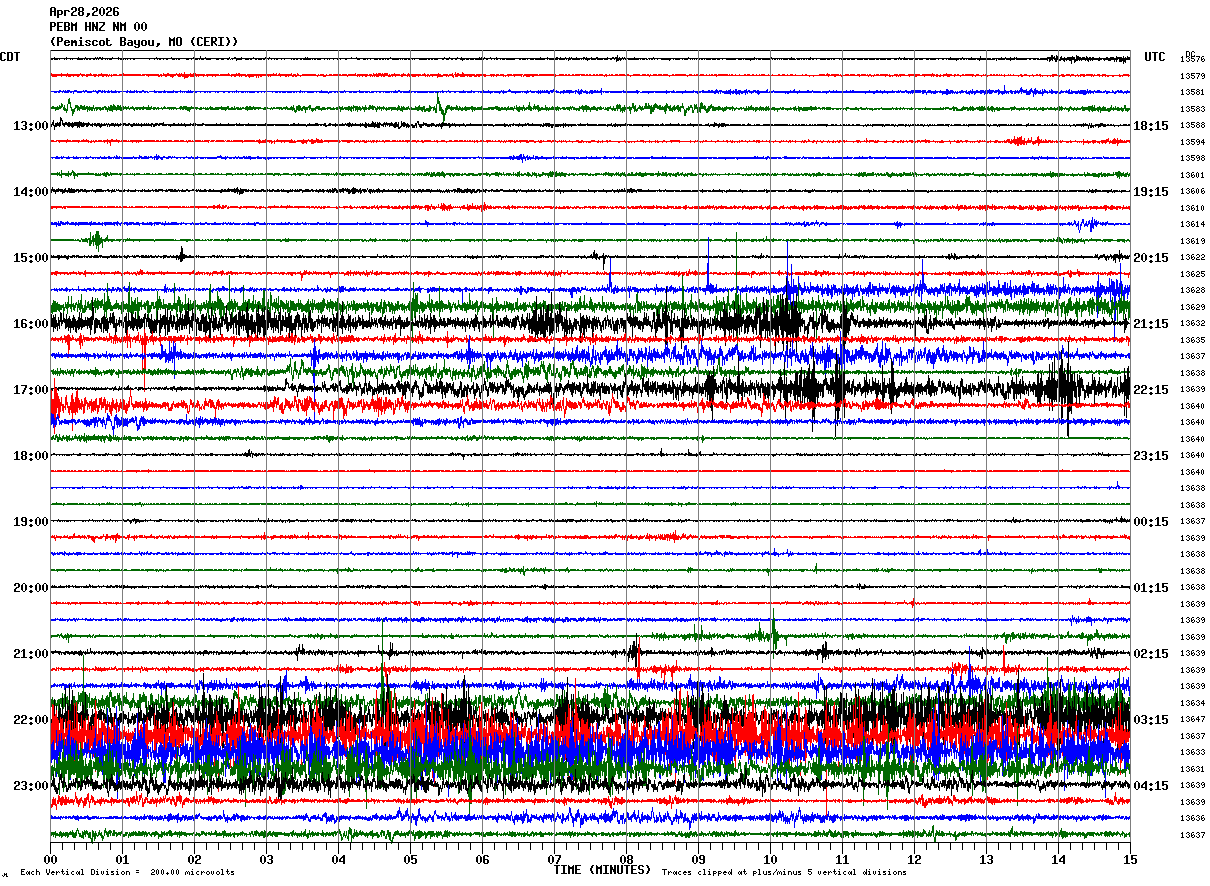Click minute tick label 12 on time axis
Image resolution: width=1210 pixels, height=886 pixels.
pyautogui.click(x=915, y=860)
